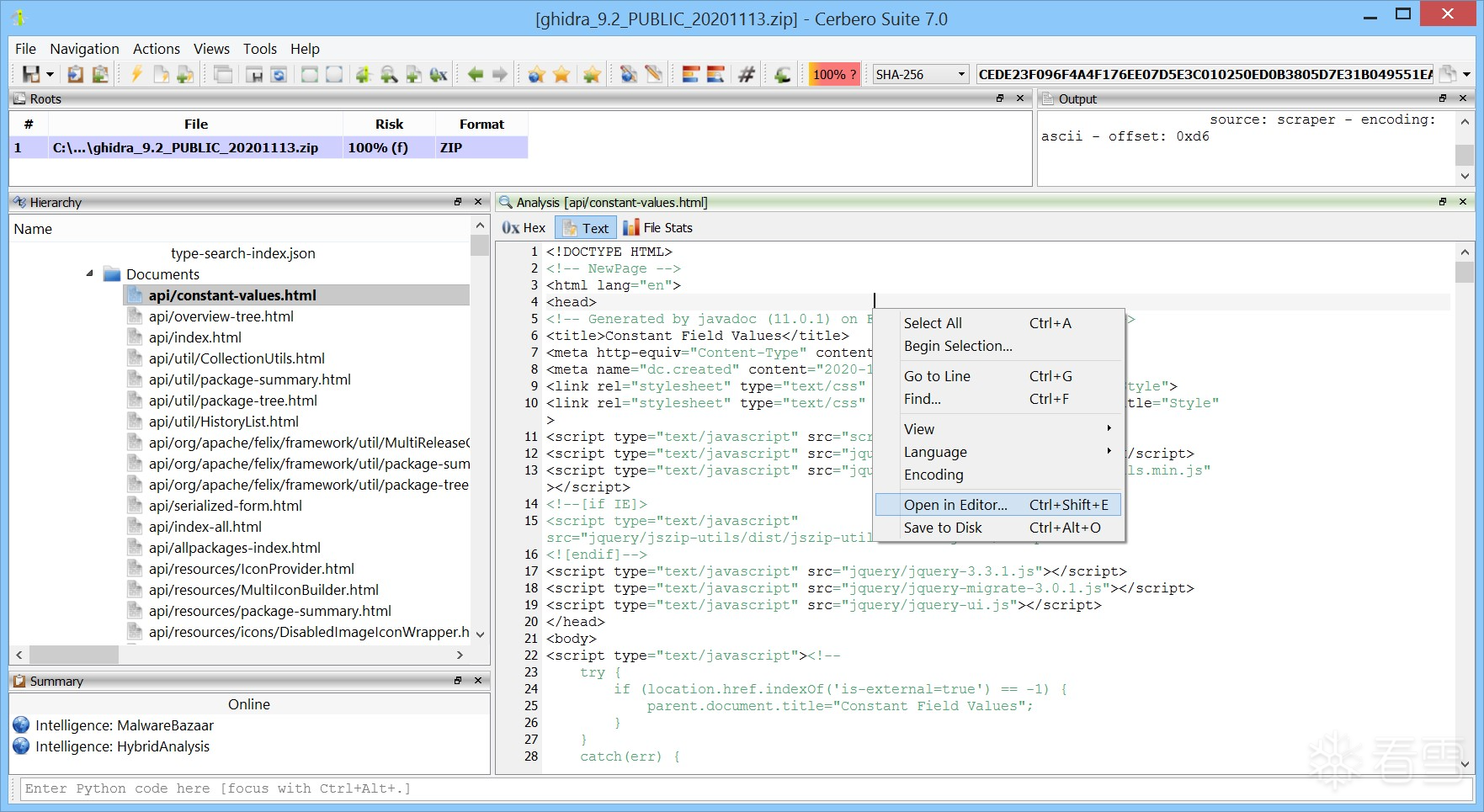1484x812 pixels.
Task: Click the green back arrow icon
Action: click(475, 75)
